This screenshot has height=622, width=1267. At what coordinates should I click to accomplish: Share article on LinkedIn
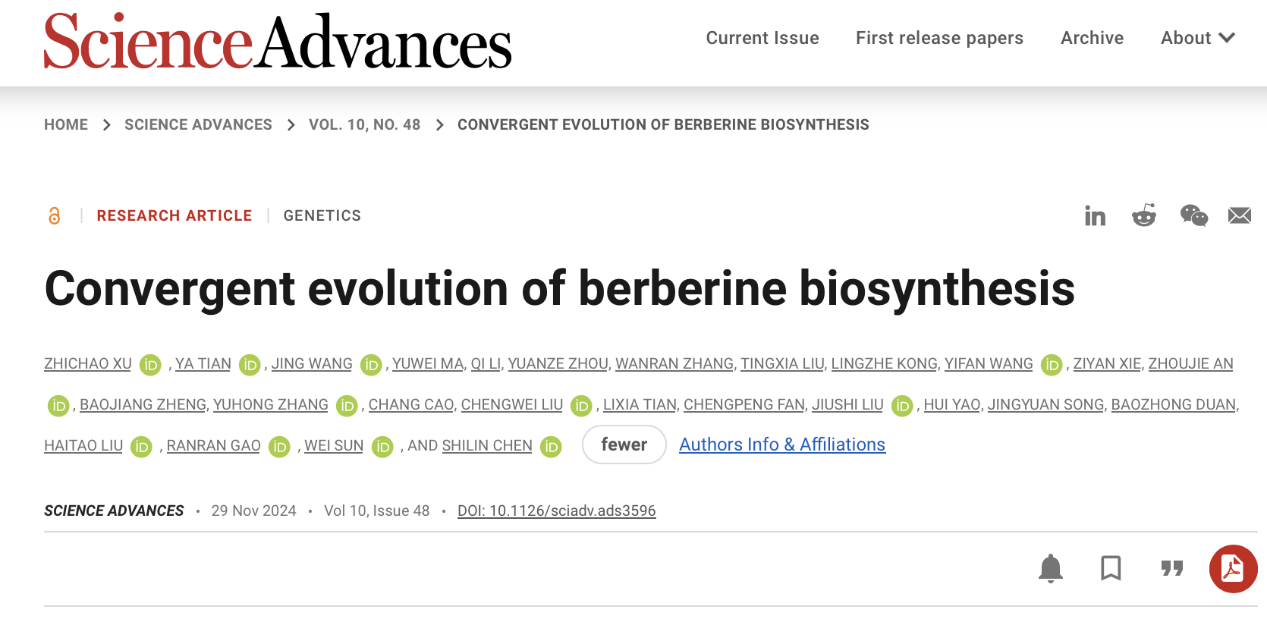tap(1095, 216)
